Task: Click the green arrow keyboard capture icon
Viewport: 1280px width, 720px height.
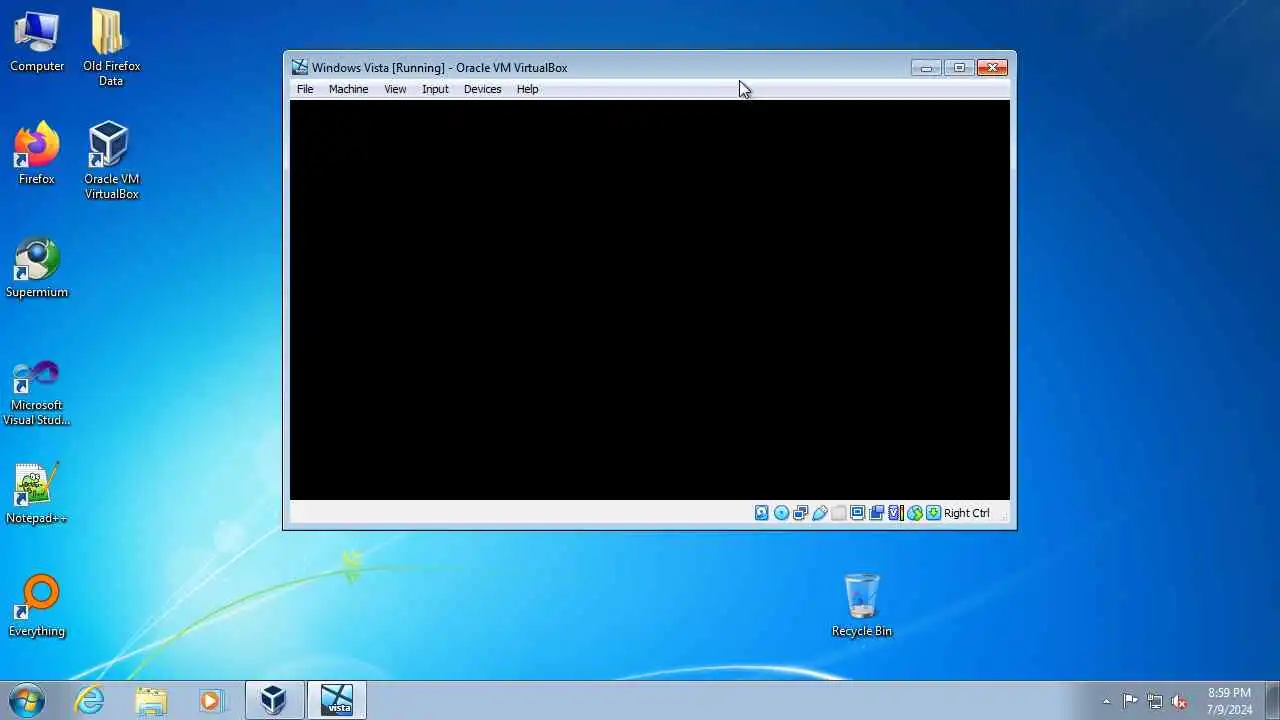Action: click(x=933, y=513)
